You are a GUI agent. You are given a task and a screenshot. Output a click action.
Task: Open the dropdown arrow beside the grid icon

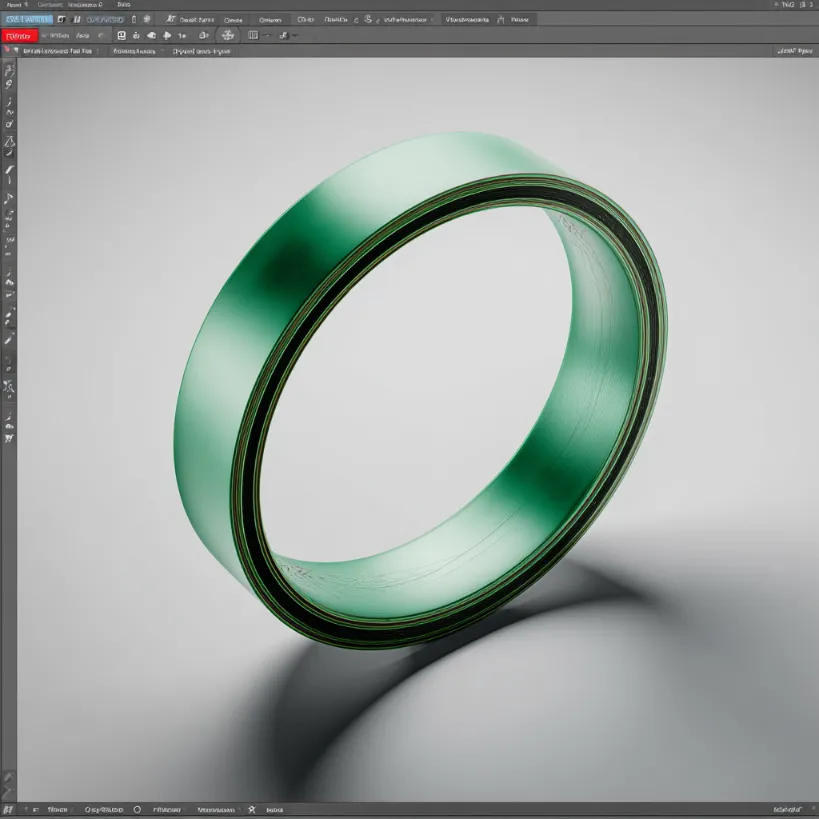(x=266, y=35)
